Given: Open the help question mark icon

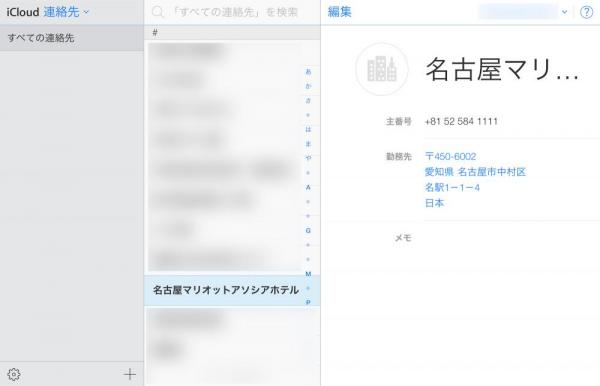Looking at the screenshot, I should coord(586,12).
